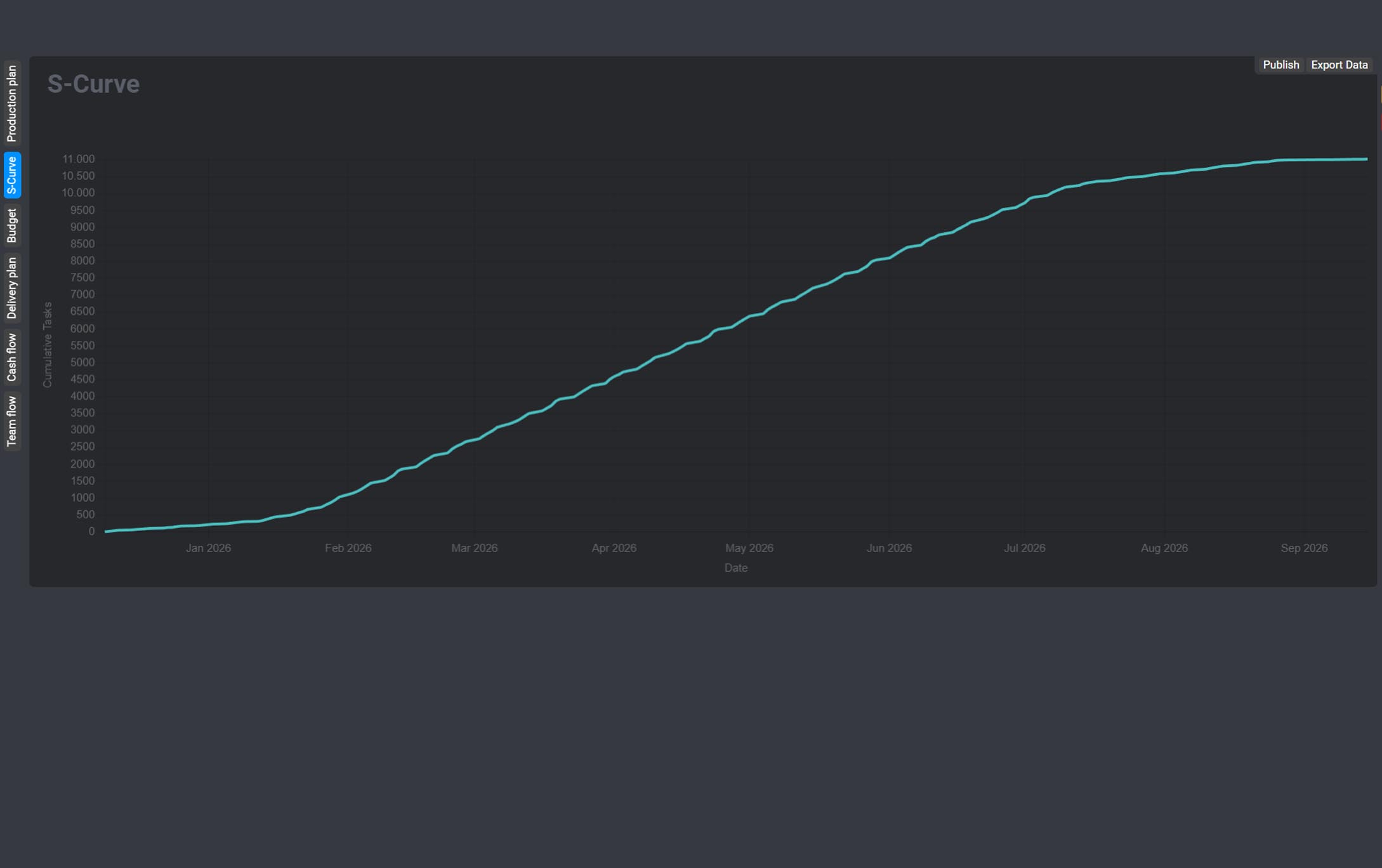Image resolution: width=1382 pixels, height=868 pixels.
Task: Click the Cumulative Tasks axis title
Action: pyautogui.click(x=48, y=345)
